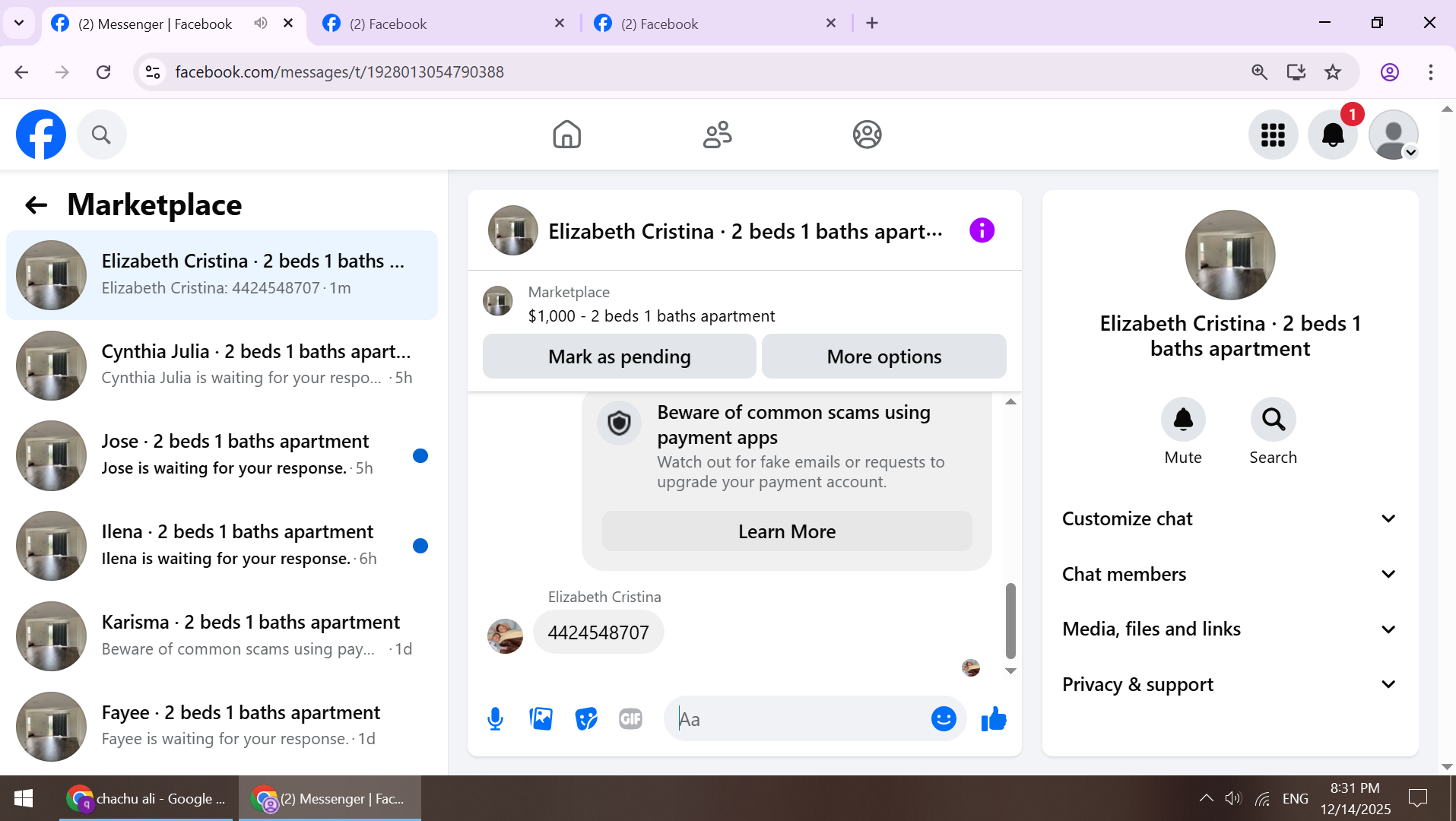Open the taskbar volume control
The width and height of the screenshot is (1456, 821).
click(x=1232, y=798)
